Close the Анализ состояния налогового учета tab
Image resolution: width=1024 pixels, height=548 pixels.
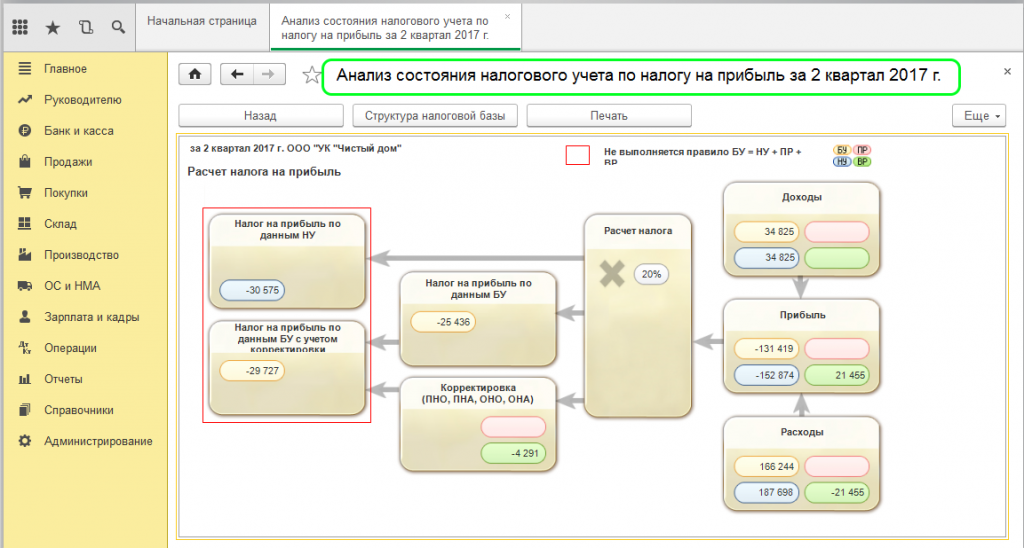click(507, 17)
